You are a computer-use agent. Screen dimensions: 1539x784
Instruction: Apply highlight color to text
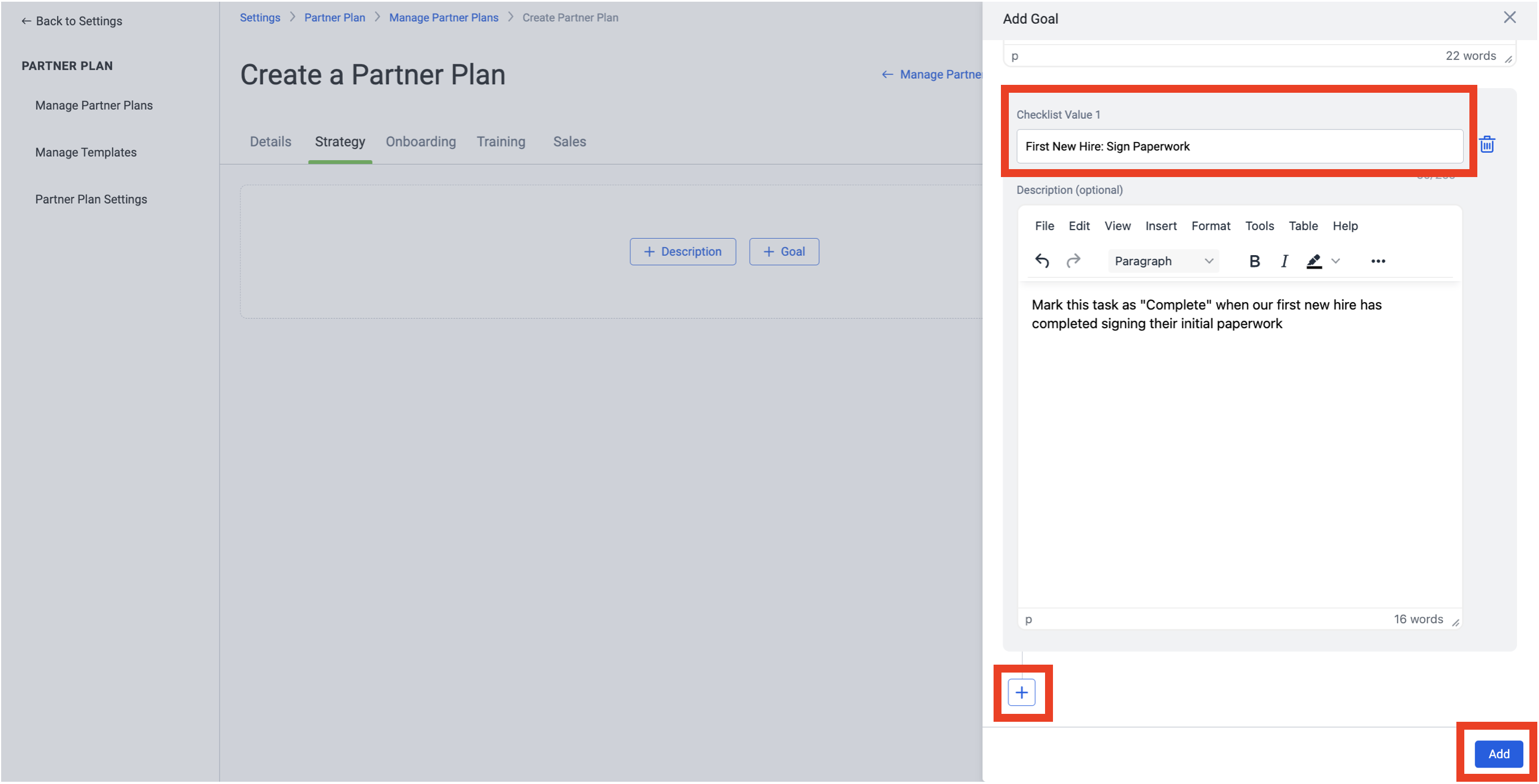point(1313,261)
